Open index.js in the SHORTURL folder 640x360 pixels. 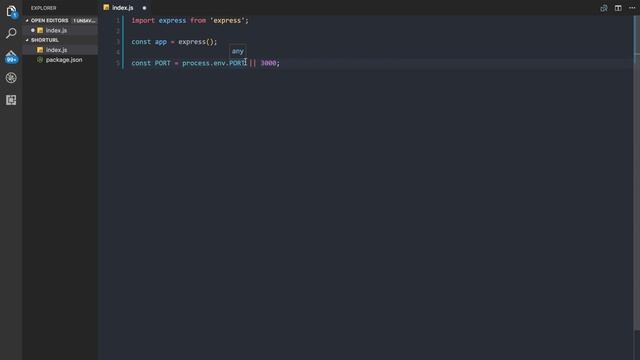60,50
